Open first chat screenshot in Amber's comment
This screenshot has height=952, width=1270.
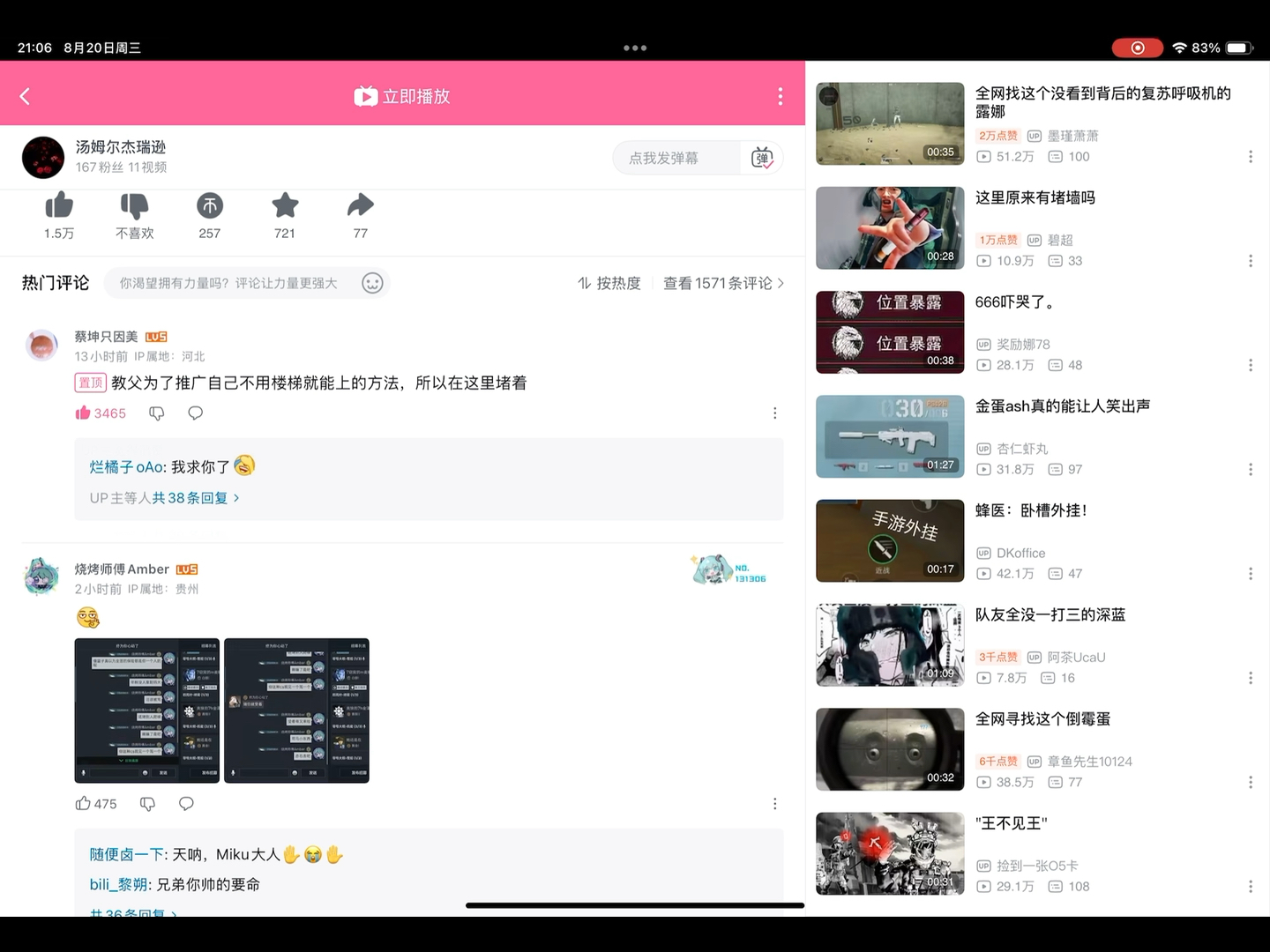[146, 710]
